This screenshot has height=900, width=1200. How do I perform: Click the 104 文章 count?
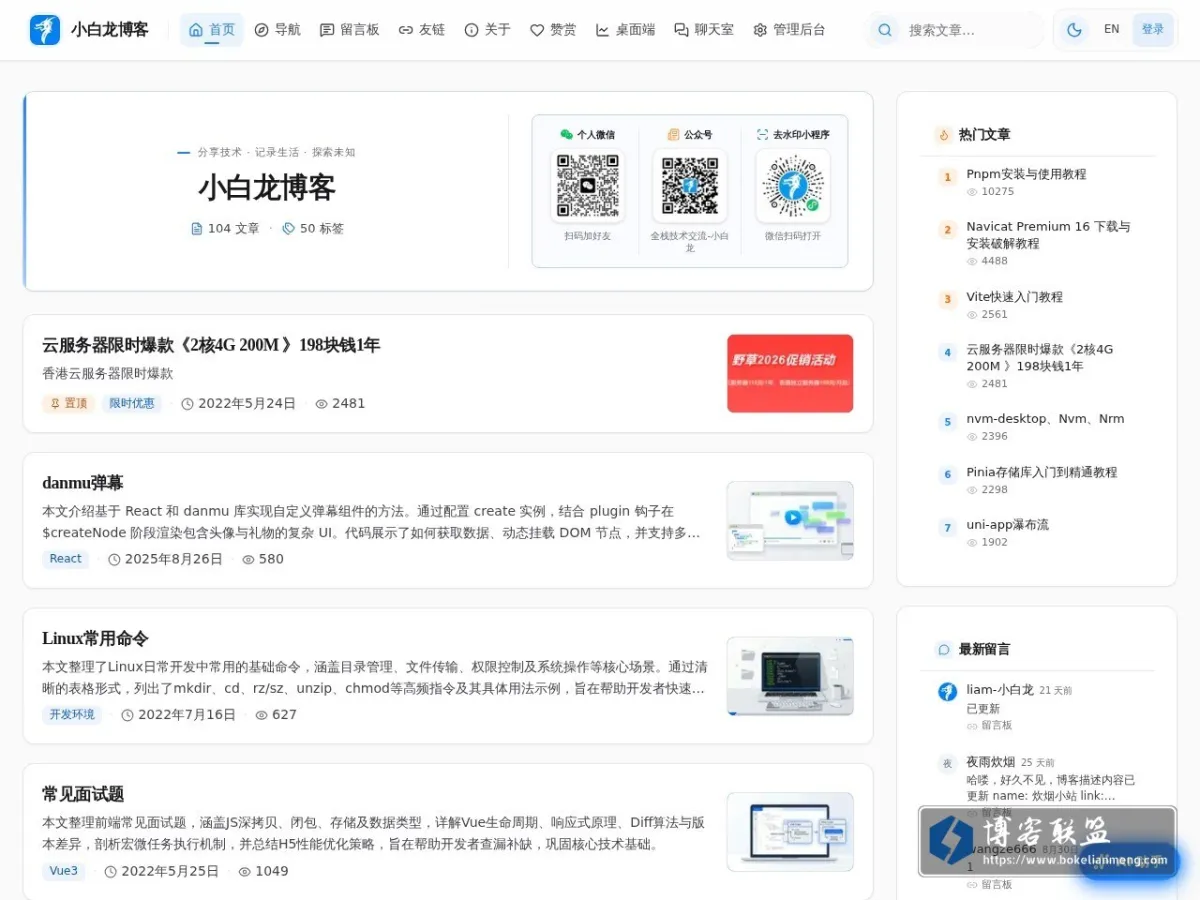(225, 228)
